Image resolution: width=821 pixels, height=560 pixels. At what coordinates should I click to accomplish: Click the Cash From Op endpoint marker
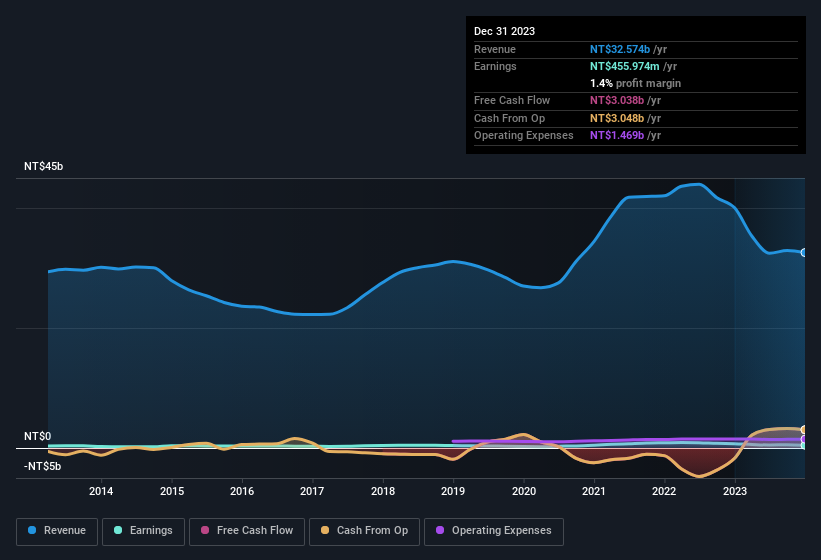tap(804, 430)
